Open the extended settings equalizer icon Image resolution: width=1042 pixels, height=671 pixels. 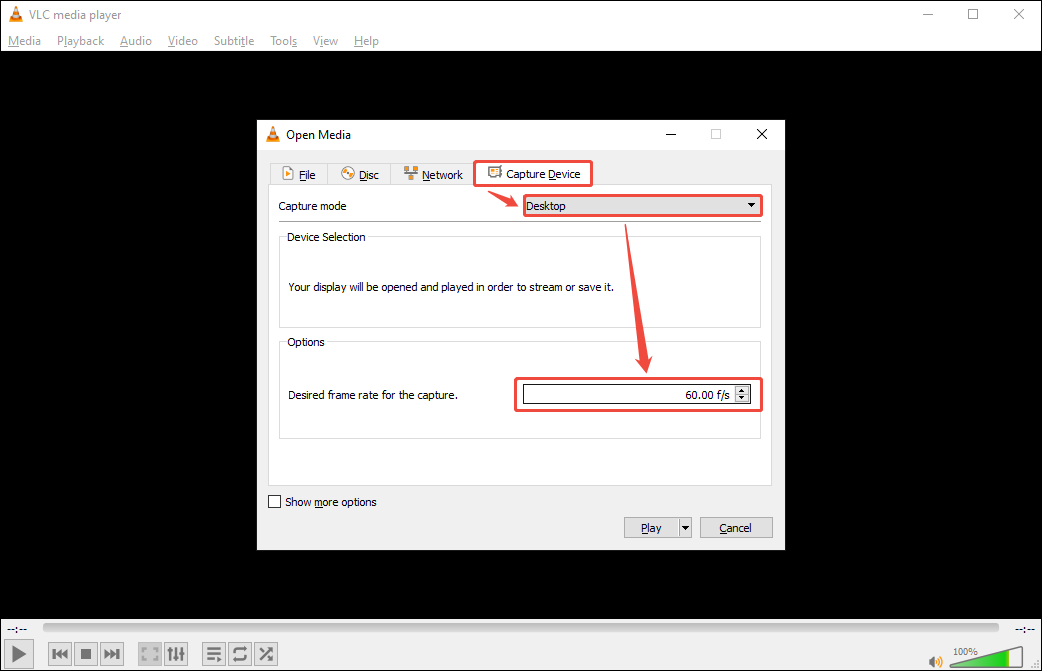pos(176,654)
